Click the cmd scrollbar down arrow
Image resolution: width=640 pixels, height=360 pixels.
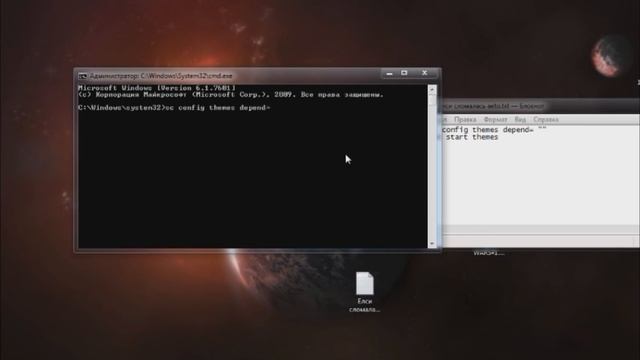(432, 244)
